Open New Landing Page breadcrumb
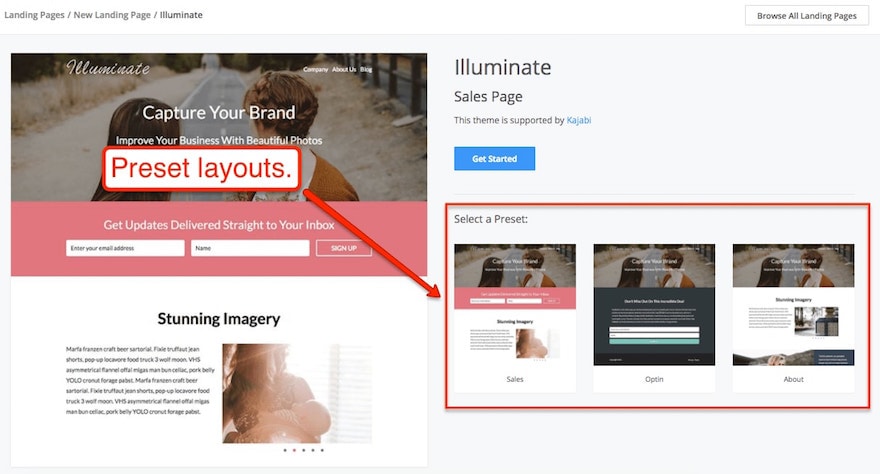Image resolution: width=880 pixels, height=474 pixels. pos(112,15)
